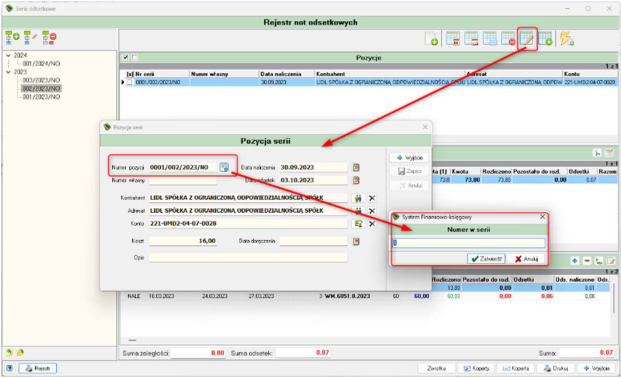Click the delete series icon with red minus
Viewport: 621px width, 378px height.
pyautogui.click(x=50, y=38)
